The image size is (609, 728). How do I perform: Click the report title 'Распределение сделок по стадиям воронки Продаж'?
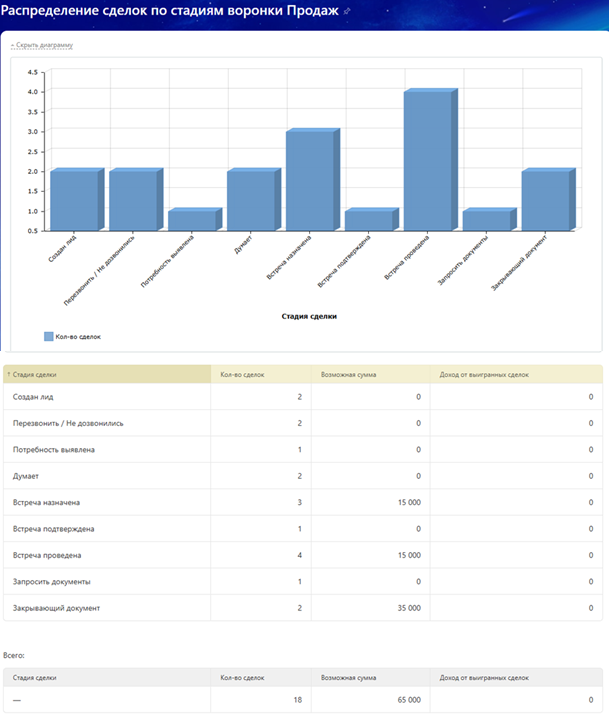[170, 11]
